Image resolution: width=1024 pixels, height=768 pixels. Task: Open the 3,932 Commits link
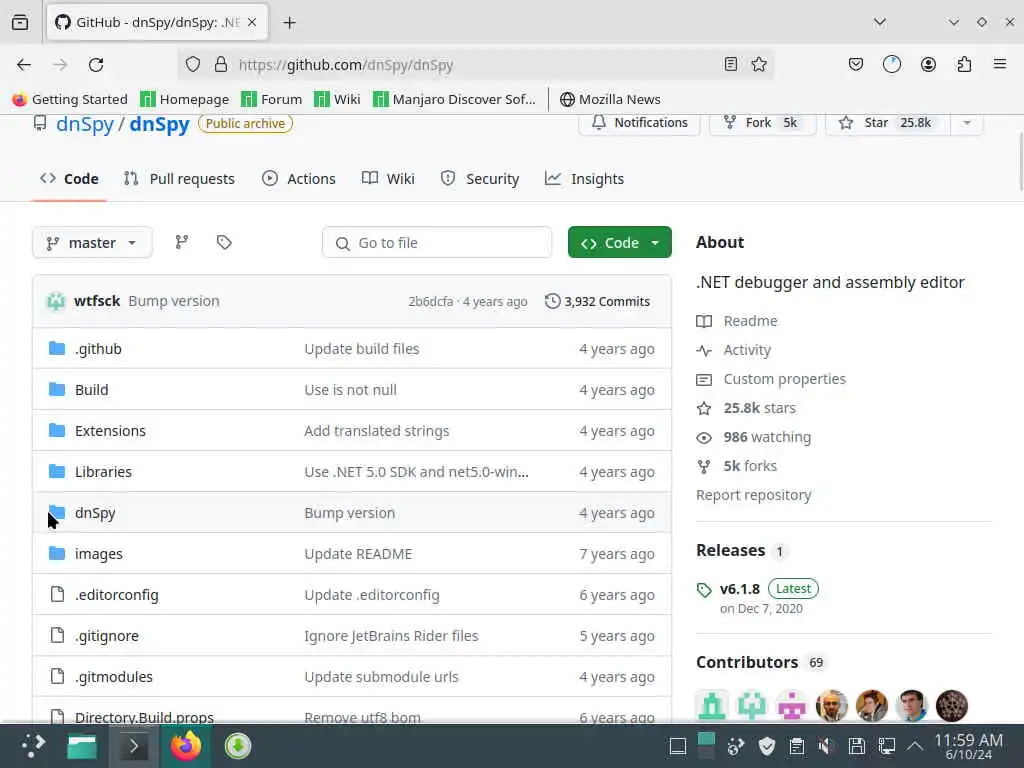(x=598, y=301)
